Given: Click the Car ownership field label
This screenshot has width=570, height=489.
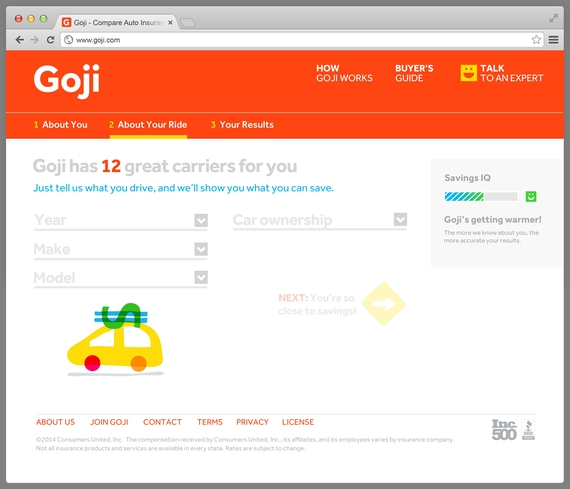Looking at the screenshot, I should tap(282, 220).
